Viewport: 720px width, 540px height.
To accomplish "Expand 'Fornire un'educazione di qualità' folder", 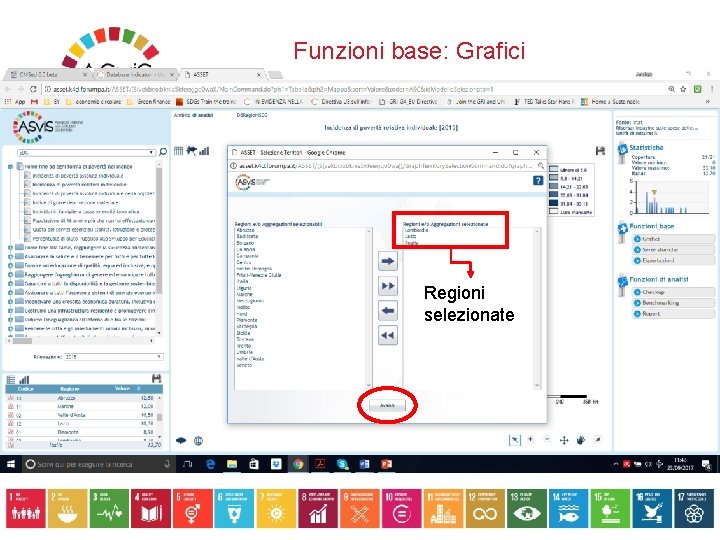I will [x=10, y=265].
